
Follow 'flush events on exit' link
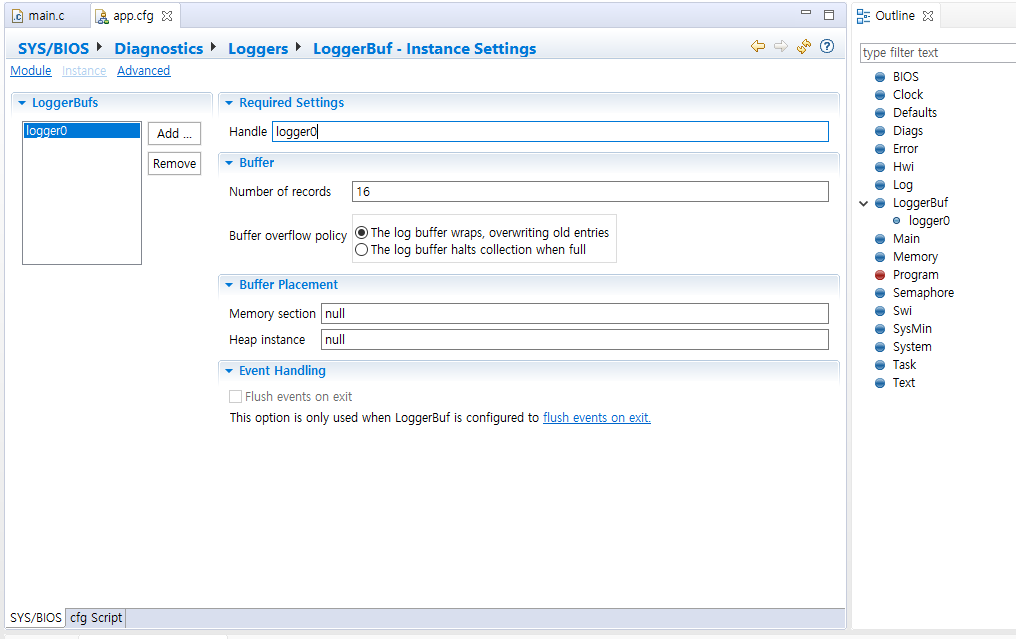coord(597,418)
